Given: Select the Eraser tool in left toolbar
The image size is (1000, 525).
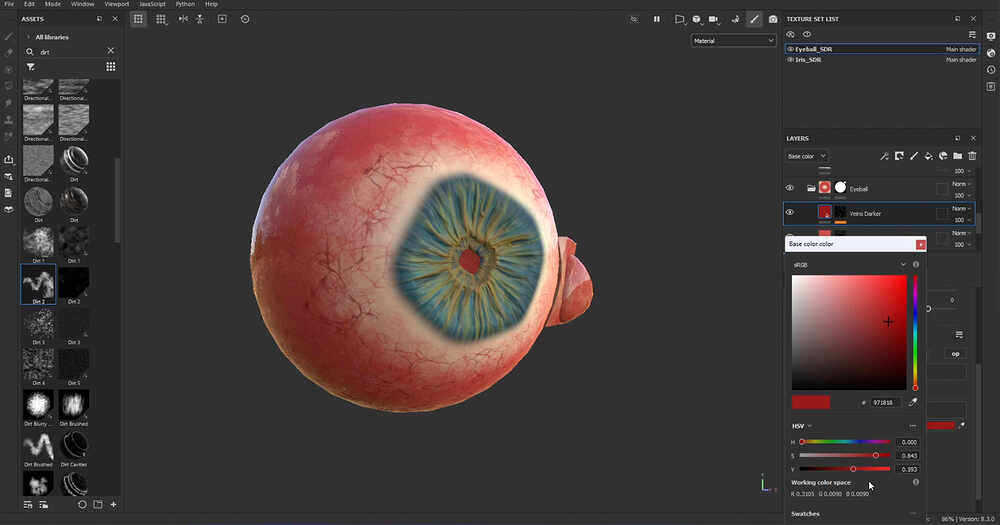Looking at the screenshot, I should 9,53.
